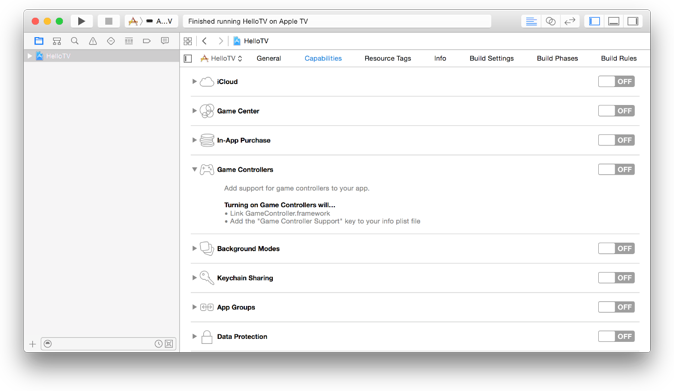Click the Data Protection lock icon
The width and height of the screenshot is (674, 391).
pyautogui.click(x=207, y=336)
